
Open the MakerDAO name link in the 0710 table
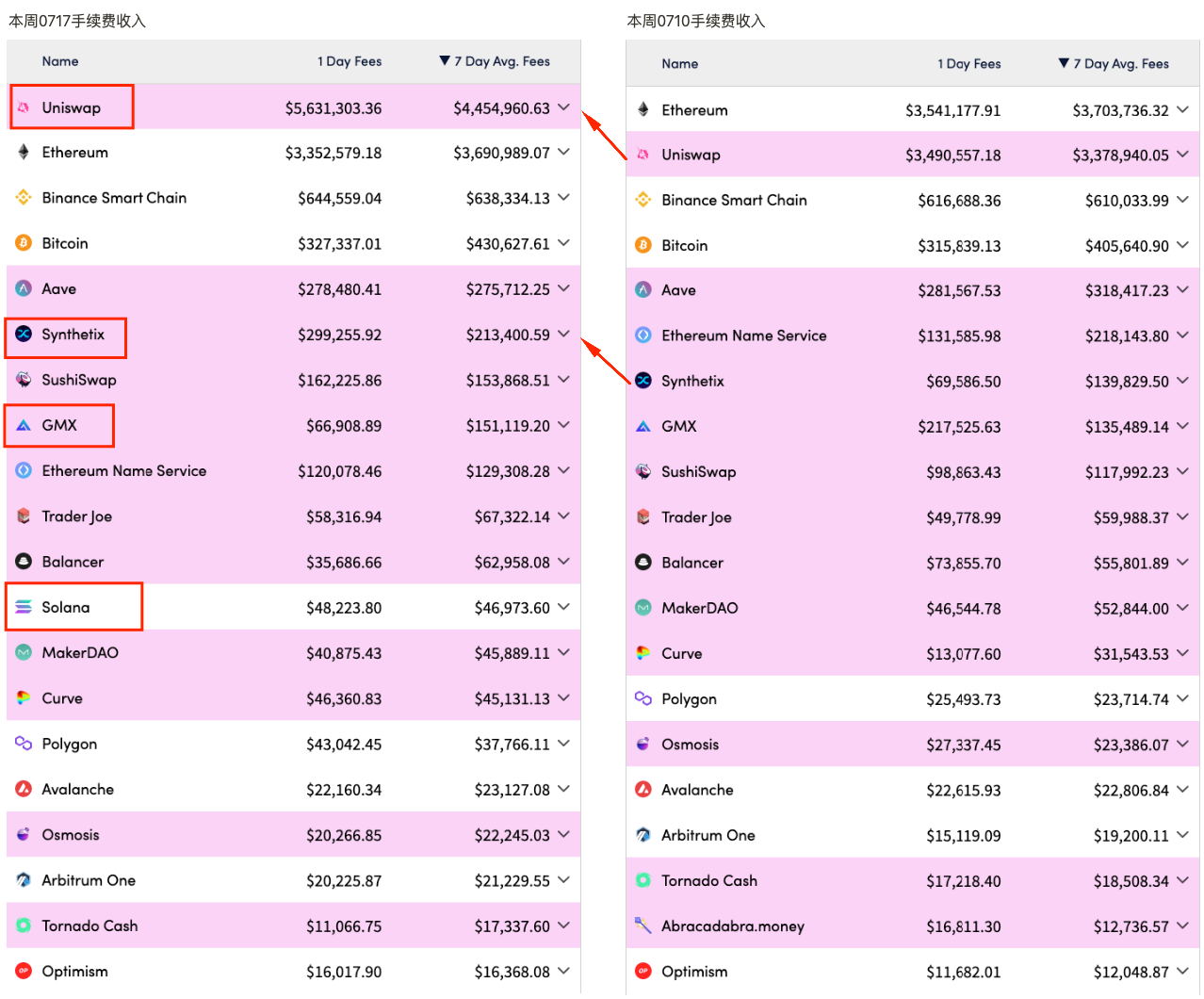point(700,608)
